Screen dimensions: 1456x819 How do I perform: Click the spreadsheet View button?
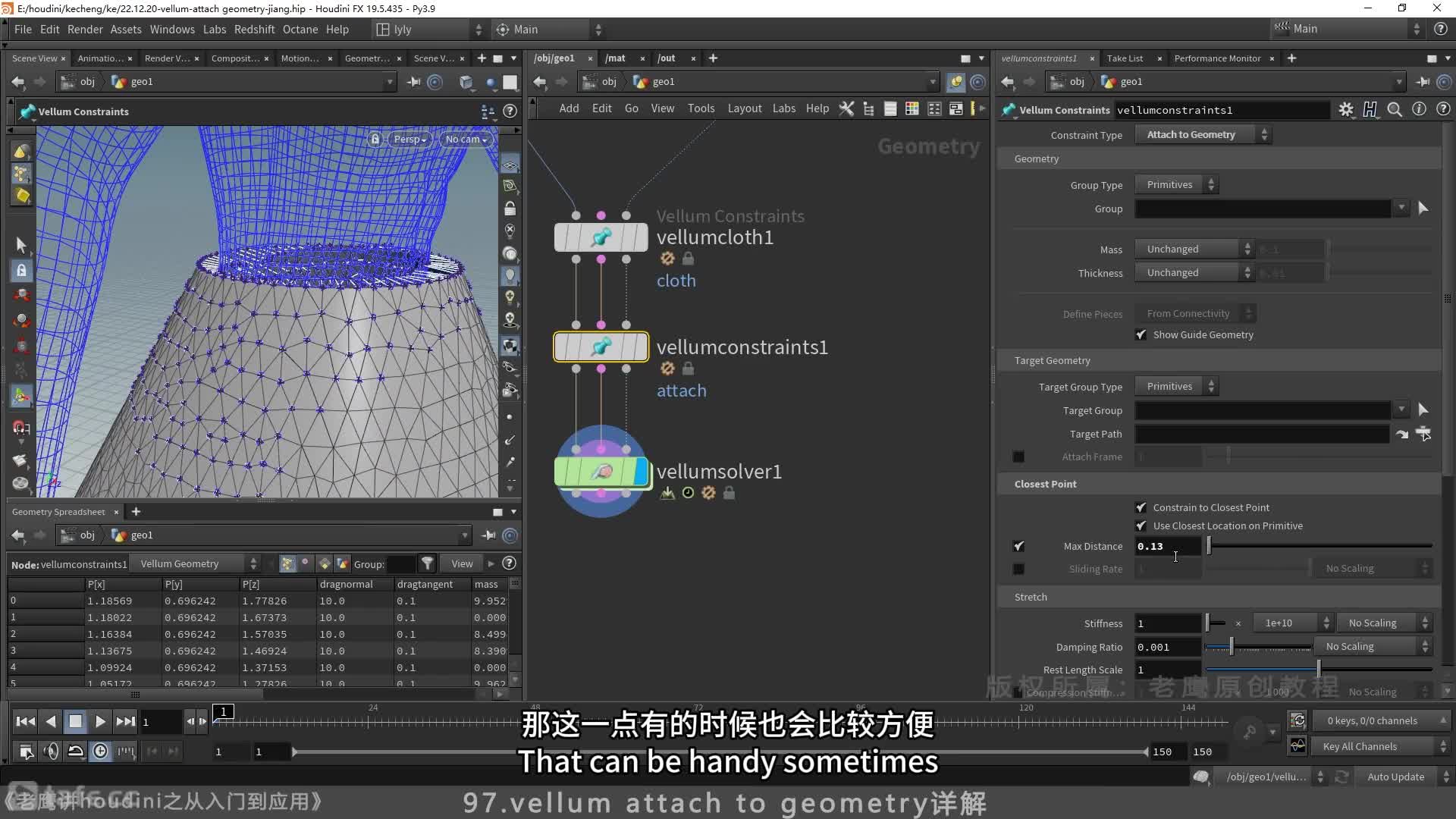point(462,563)
